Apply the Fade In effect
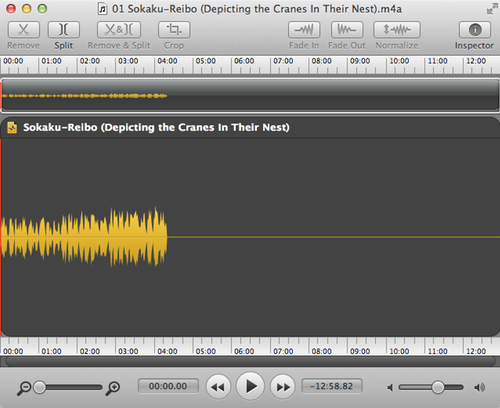The image size is (500, 408). (x=304, y=30)
